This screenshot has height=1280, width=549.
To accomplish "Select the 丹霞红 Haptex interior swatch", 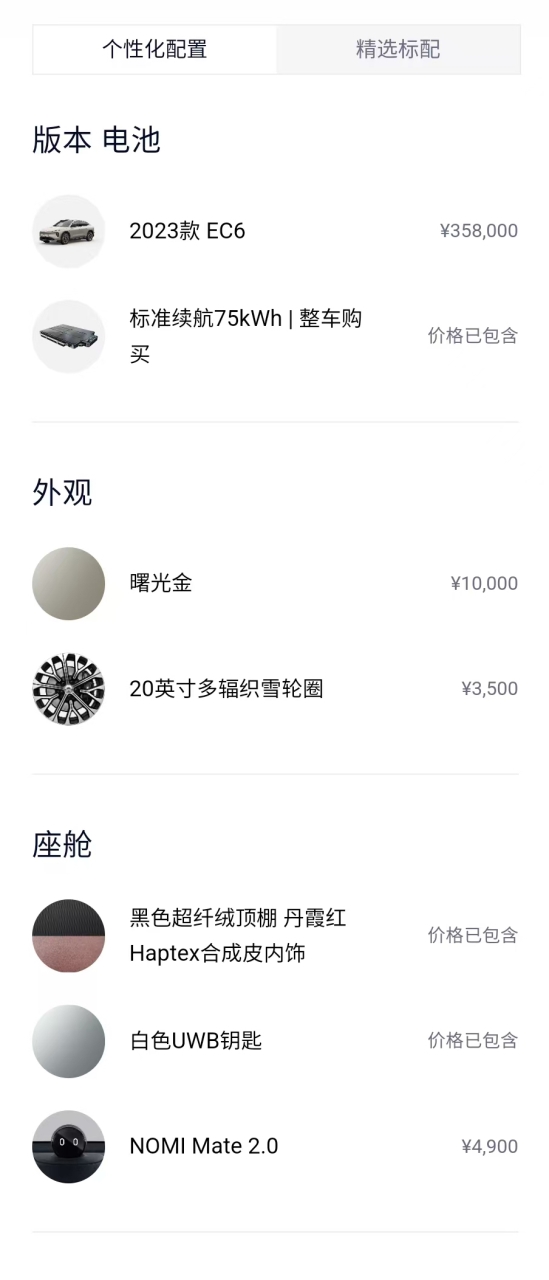I will pos(68,935).
